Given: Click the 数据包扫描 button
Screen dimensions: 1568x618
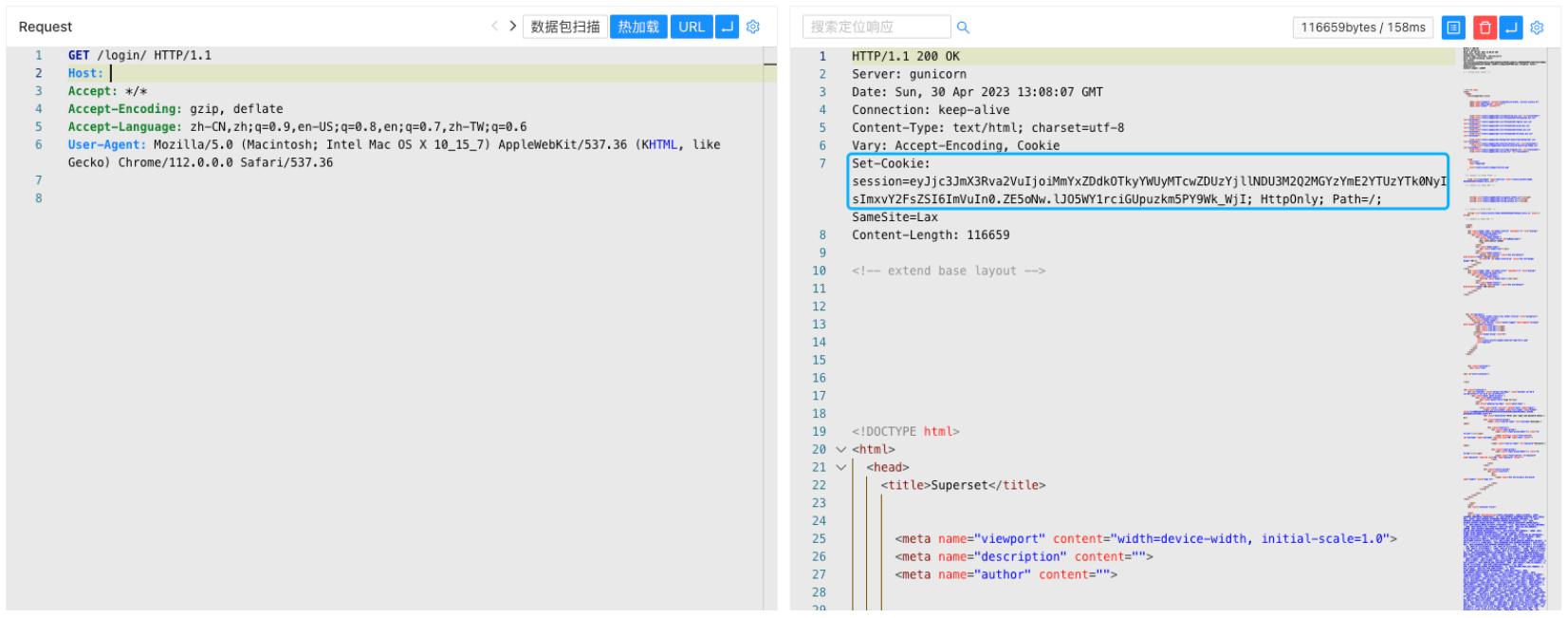Looking at the screenshot, I should pos(564,27).
